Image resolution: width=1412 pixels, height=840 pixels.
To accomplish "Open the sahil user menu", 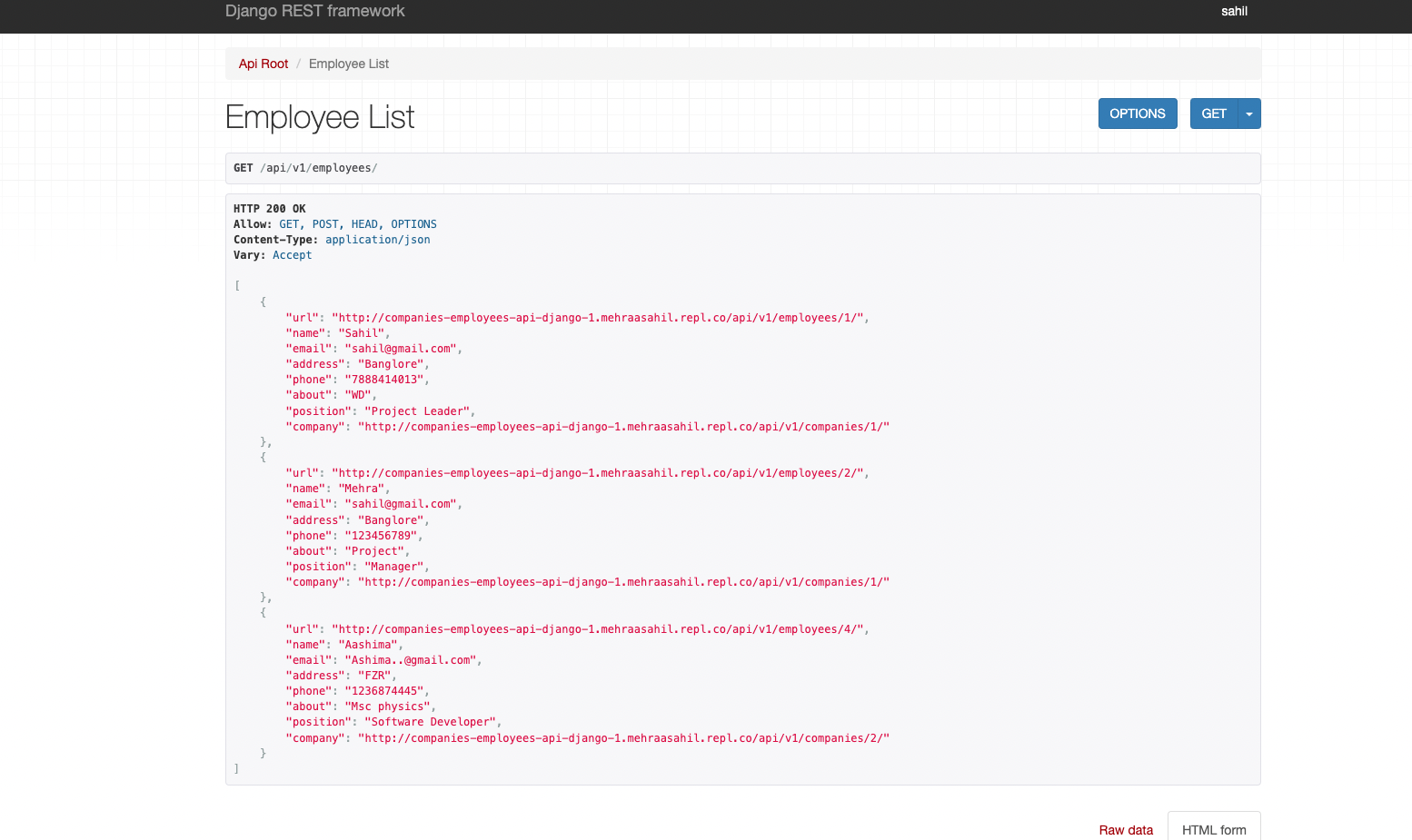I will coord(1234,11).
